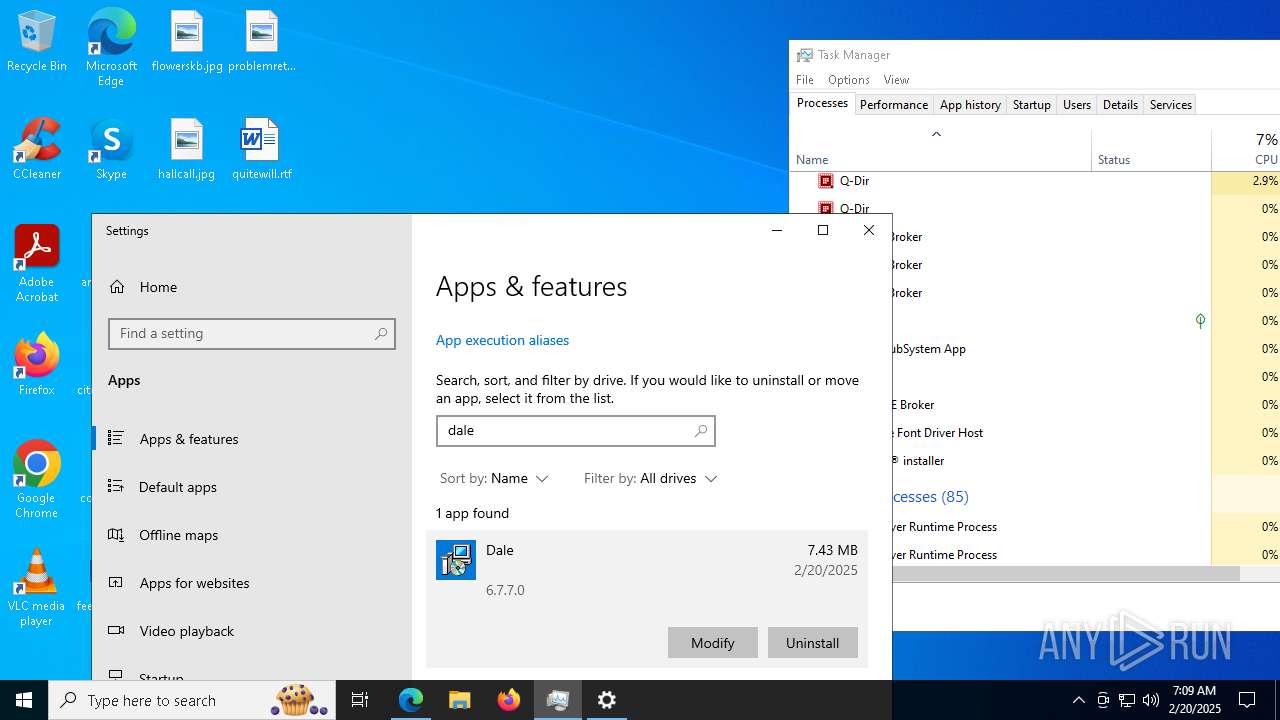Open Google Chrome desktop shortcut
Screen dimensions: 1280x720
(37, 480)
